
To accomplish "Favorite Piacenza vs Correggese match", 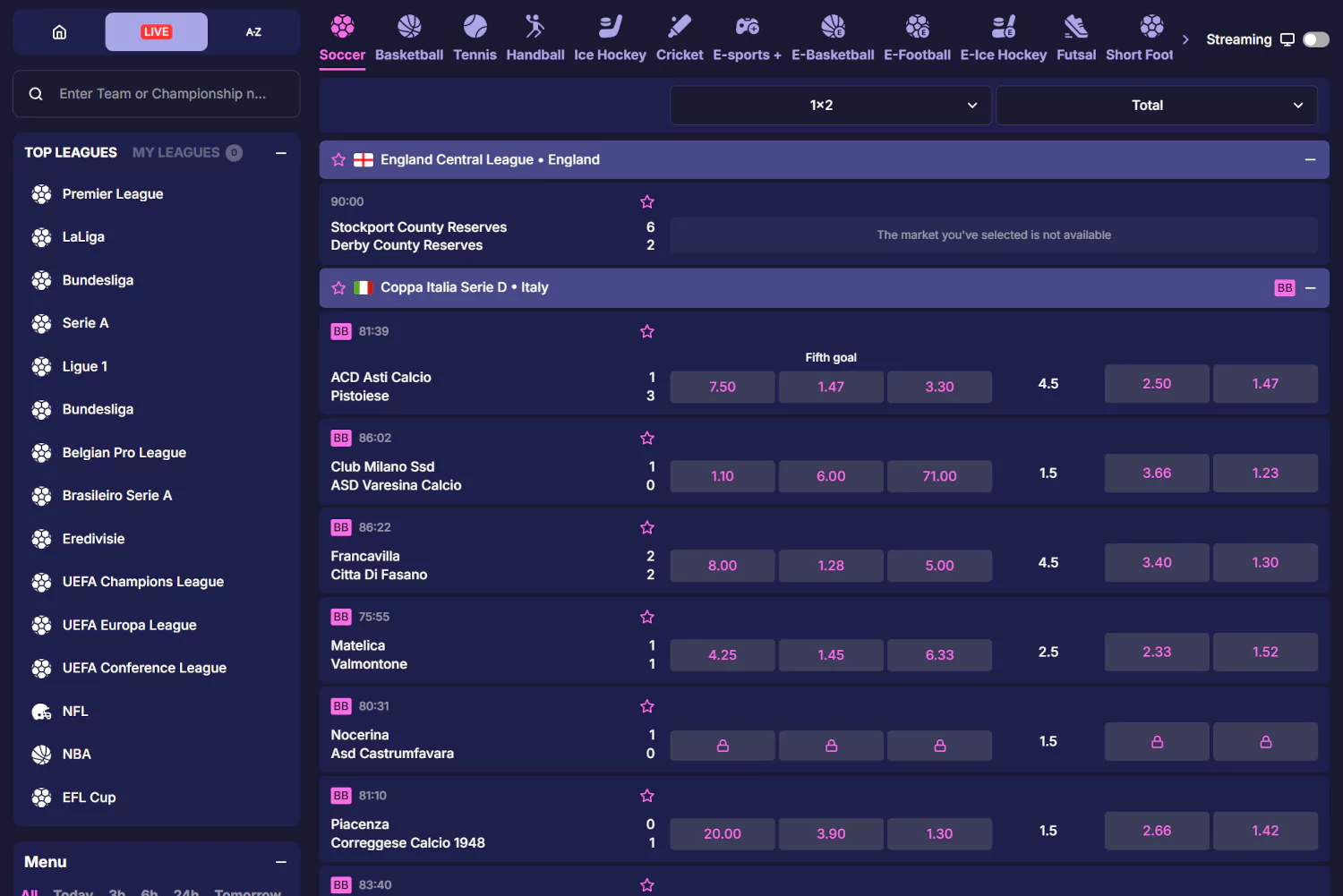I will pos(647,796).
